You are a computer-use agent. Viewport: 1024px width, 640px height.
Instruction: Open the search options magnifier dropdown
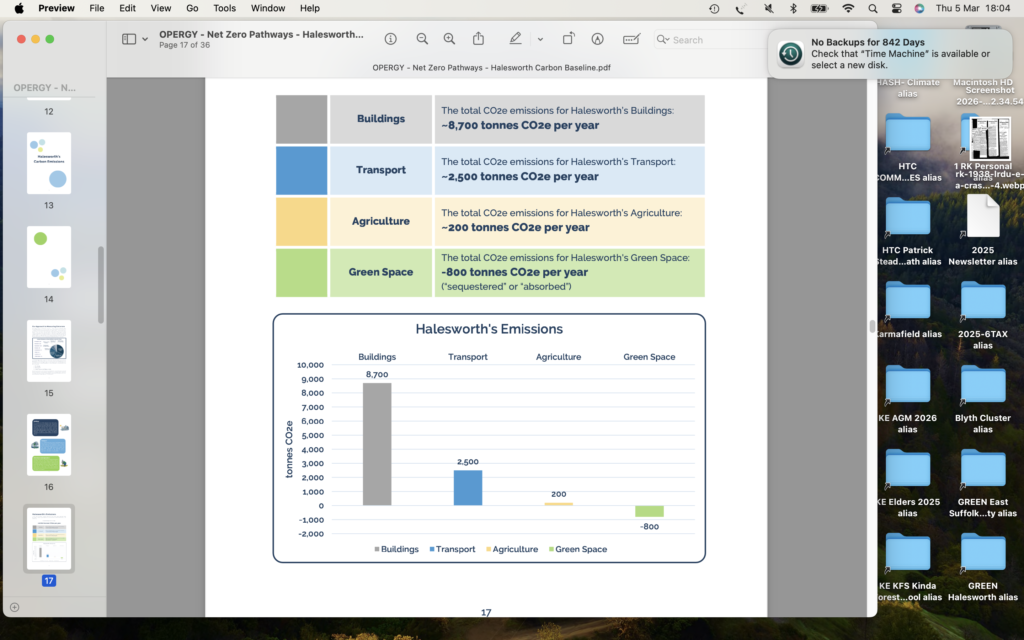point(664,40)
